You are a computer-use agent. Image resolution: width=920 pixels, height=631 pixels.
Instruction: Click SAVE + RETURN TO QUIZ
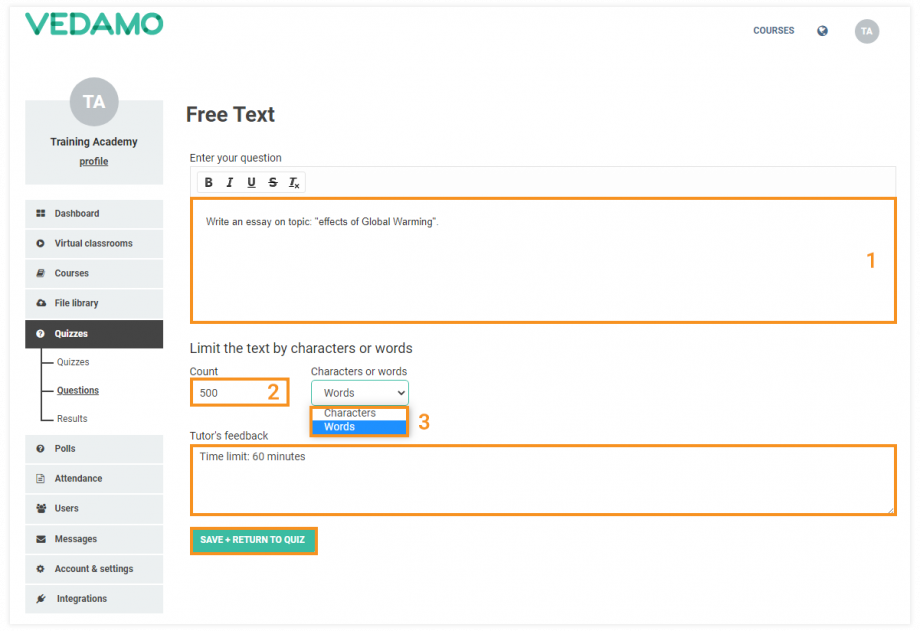click(x=253, y=540)
